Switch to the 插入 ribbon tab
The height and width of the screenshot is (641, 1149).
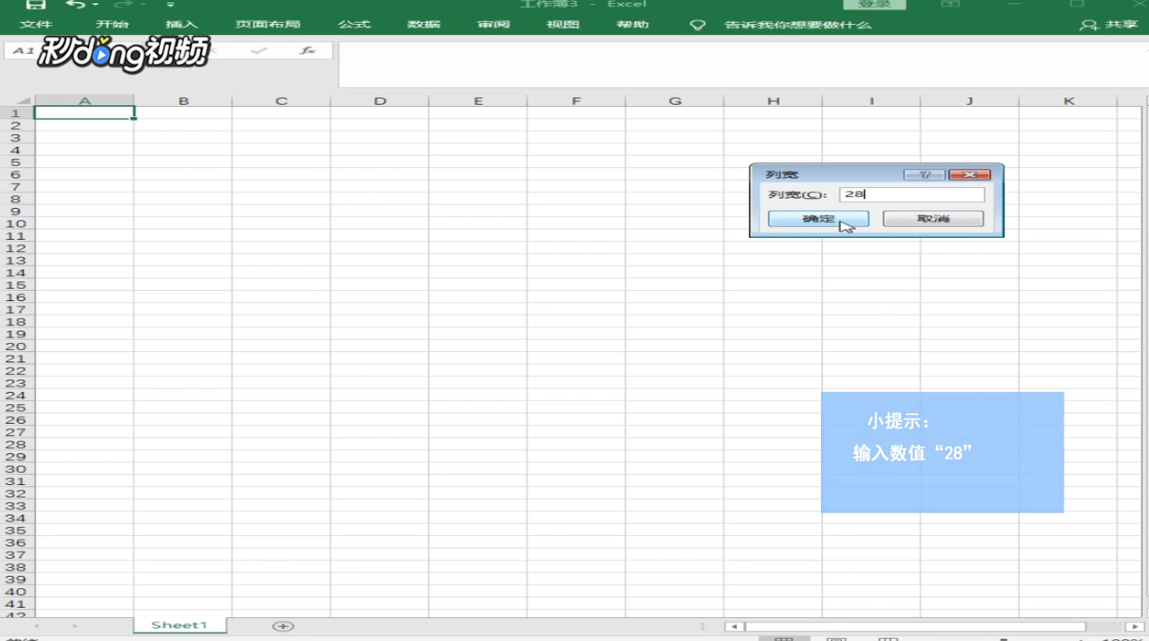click(x=182, y=24)
